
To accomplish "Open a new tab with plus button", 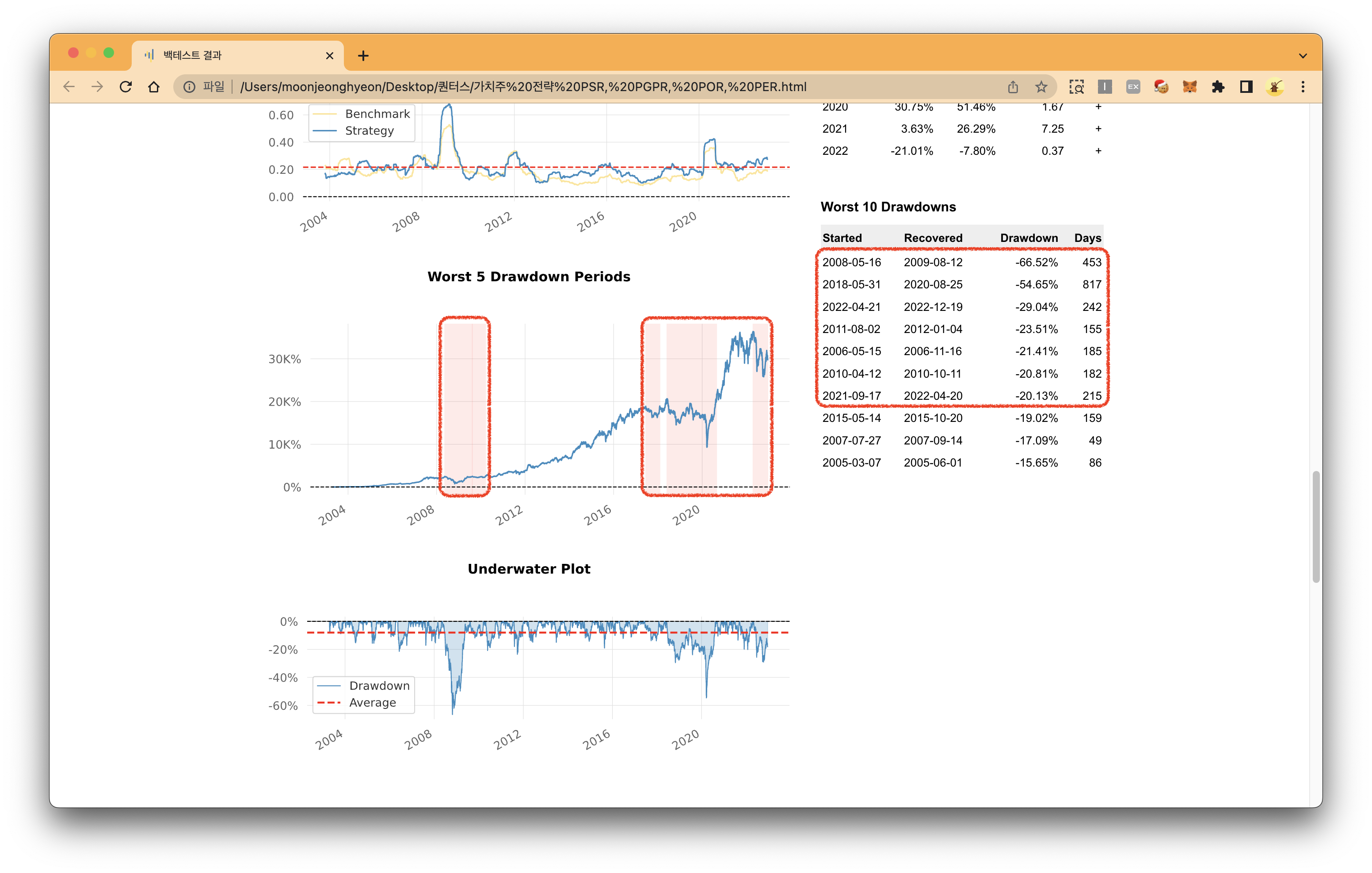I will [x=363, y=55].
